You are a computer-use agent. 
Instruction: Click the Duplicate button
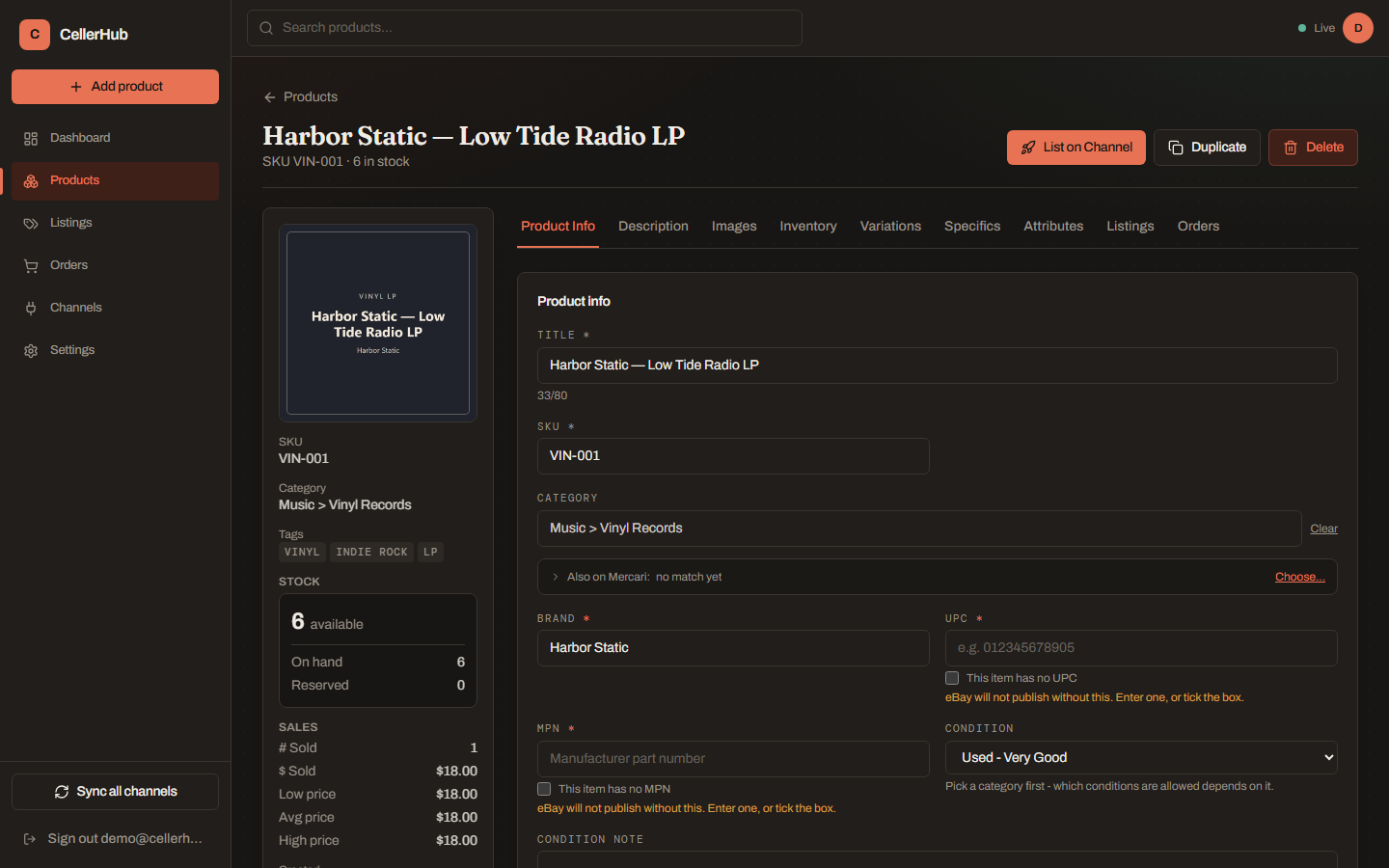(1207, 148)
